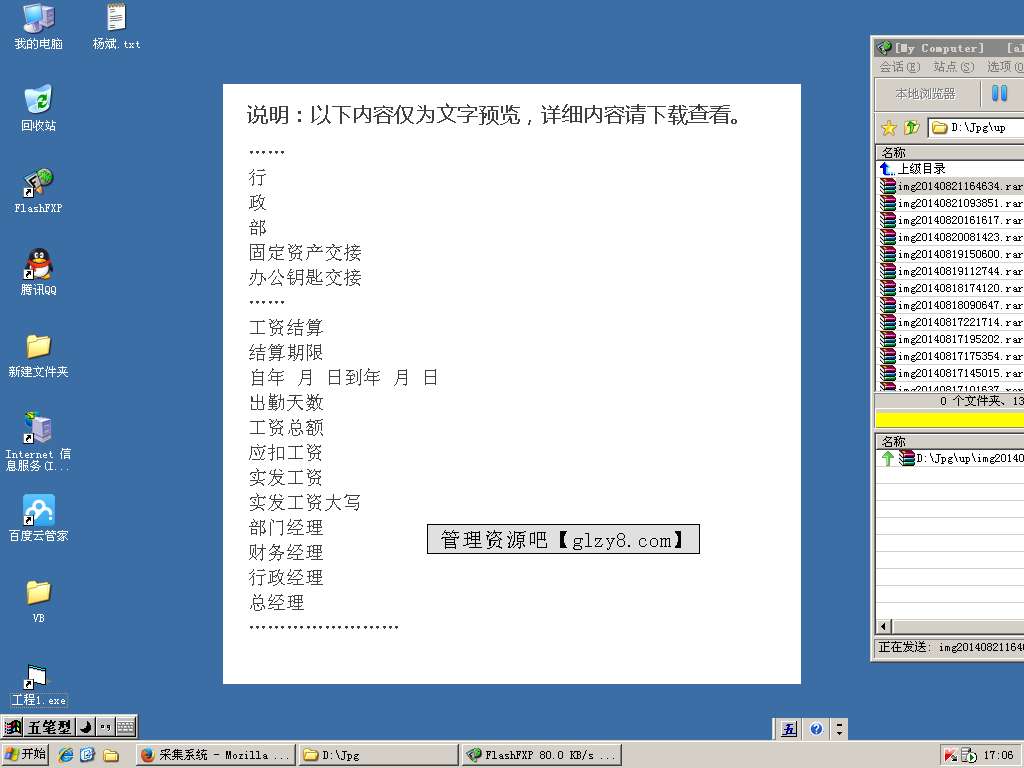Select the 上级目录 parent directory row
The width and height of the screenshot is (1024, 768).
click(x=950, y=168)
